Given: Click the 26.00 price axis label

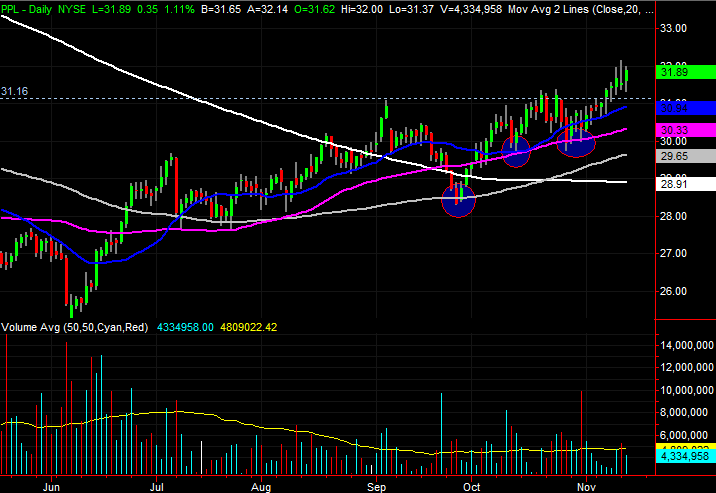Looking at the screenshot, I should coord(673,291).
